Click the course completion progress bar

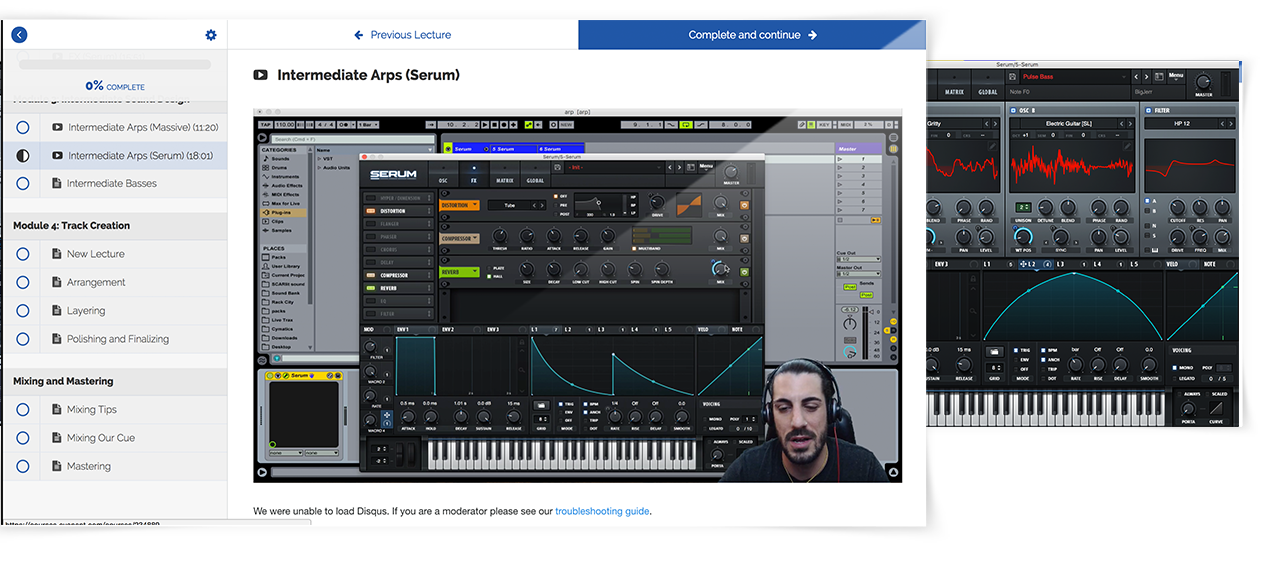click(x=115, y=64)
